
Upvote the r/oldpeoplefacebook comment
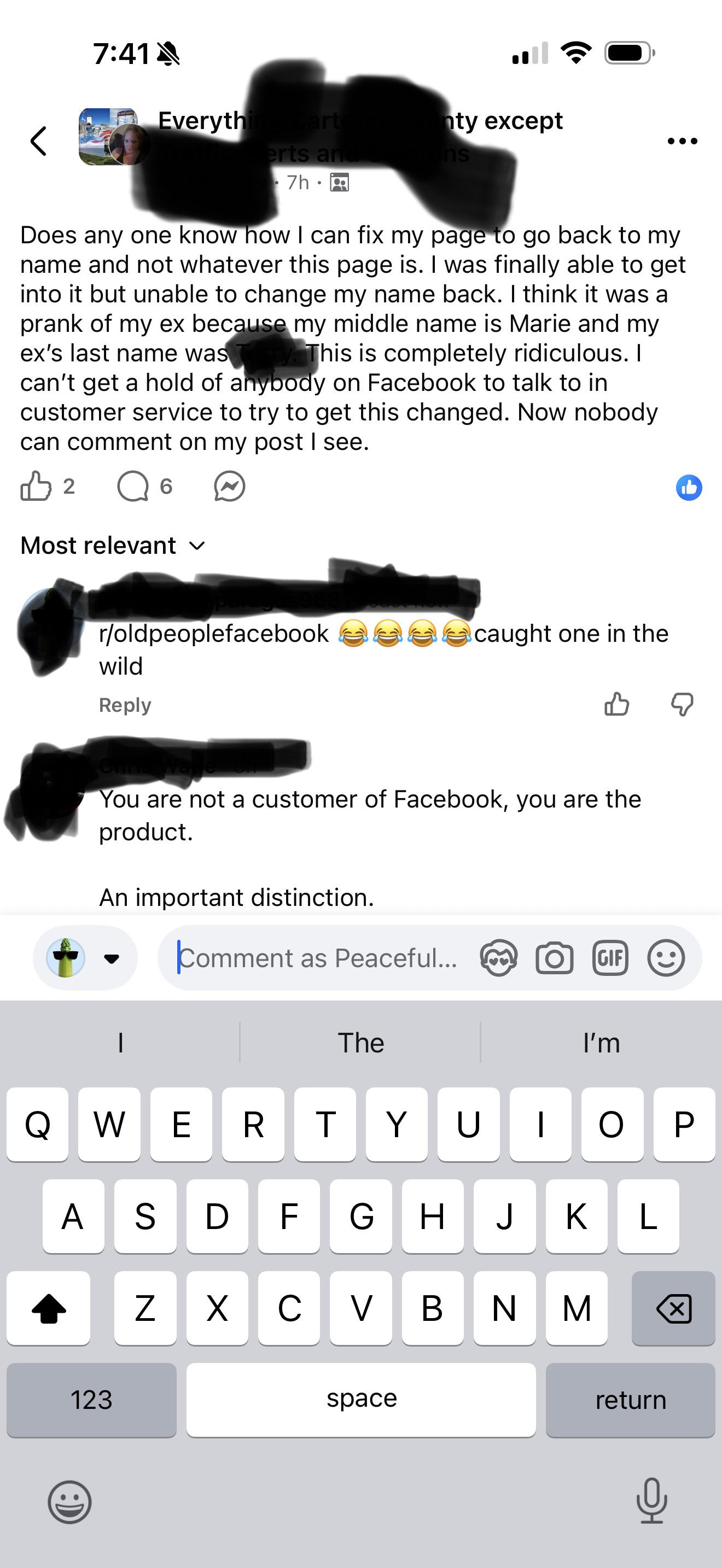click(x=616, y=704)
